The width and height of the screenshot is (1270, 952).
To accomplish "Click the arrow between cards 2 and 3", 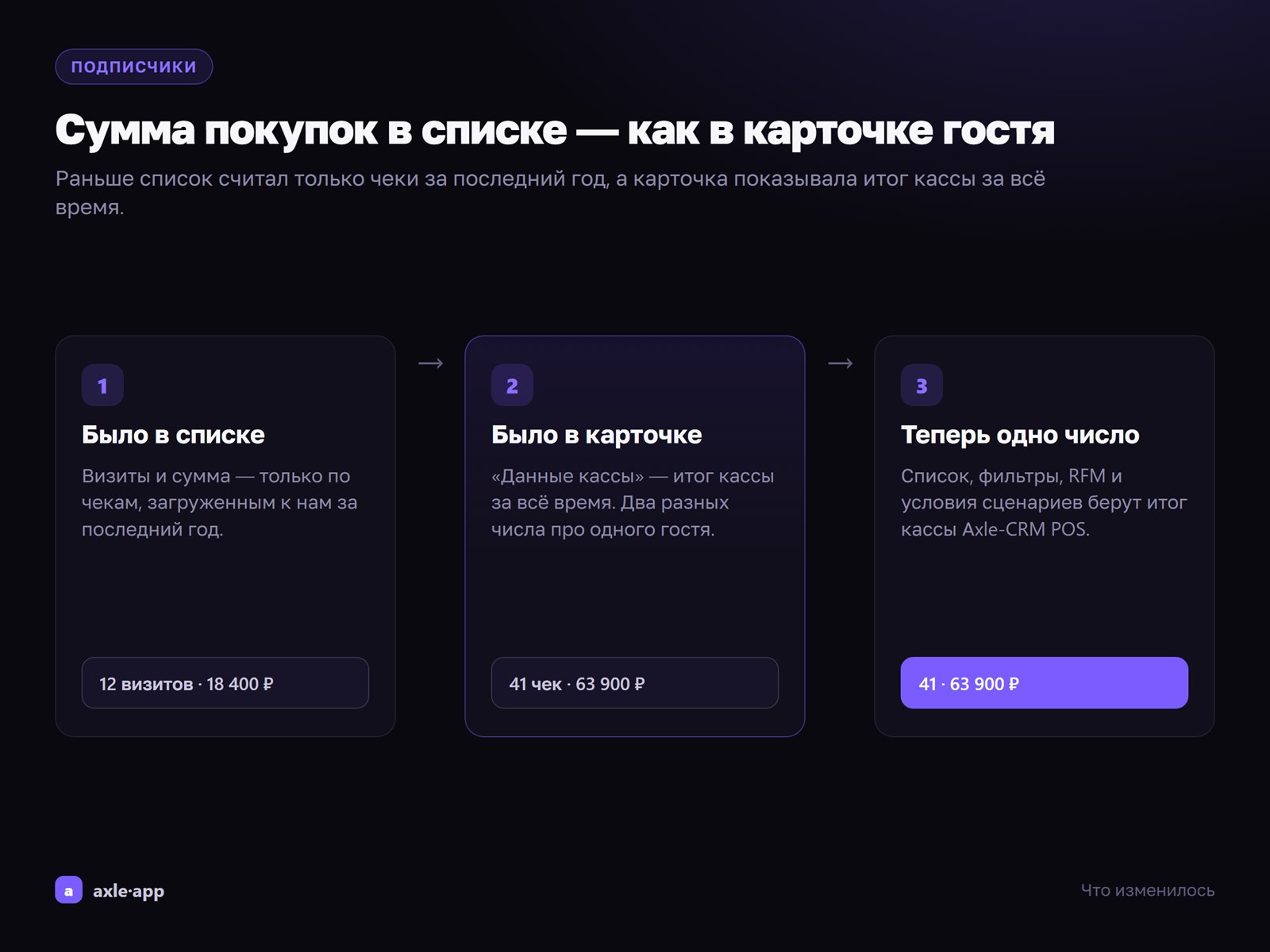I will [840, 363].
